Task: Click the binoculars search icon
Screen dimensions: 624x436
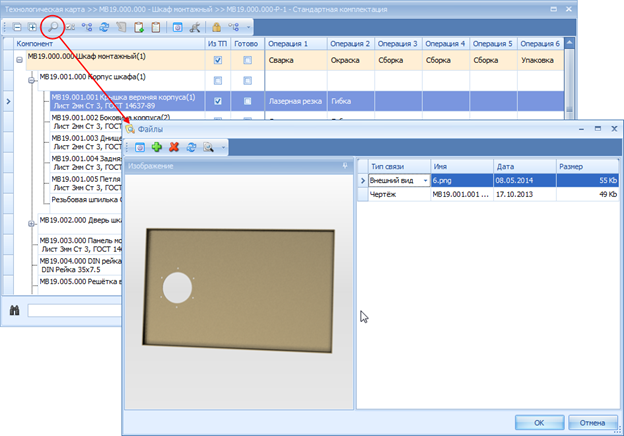Action: tap(15, 310)
